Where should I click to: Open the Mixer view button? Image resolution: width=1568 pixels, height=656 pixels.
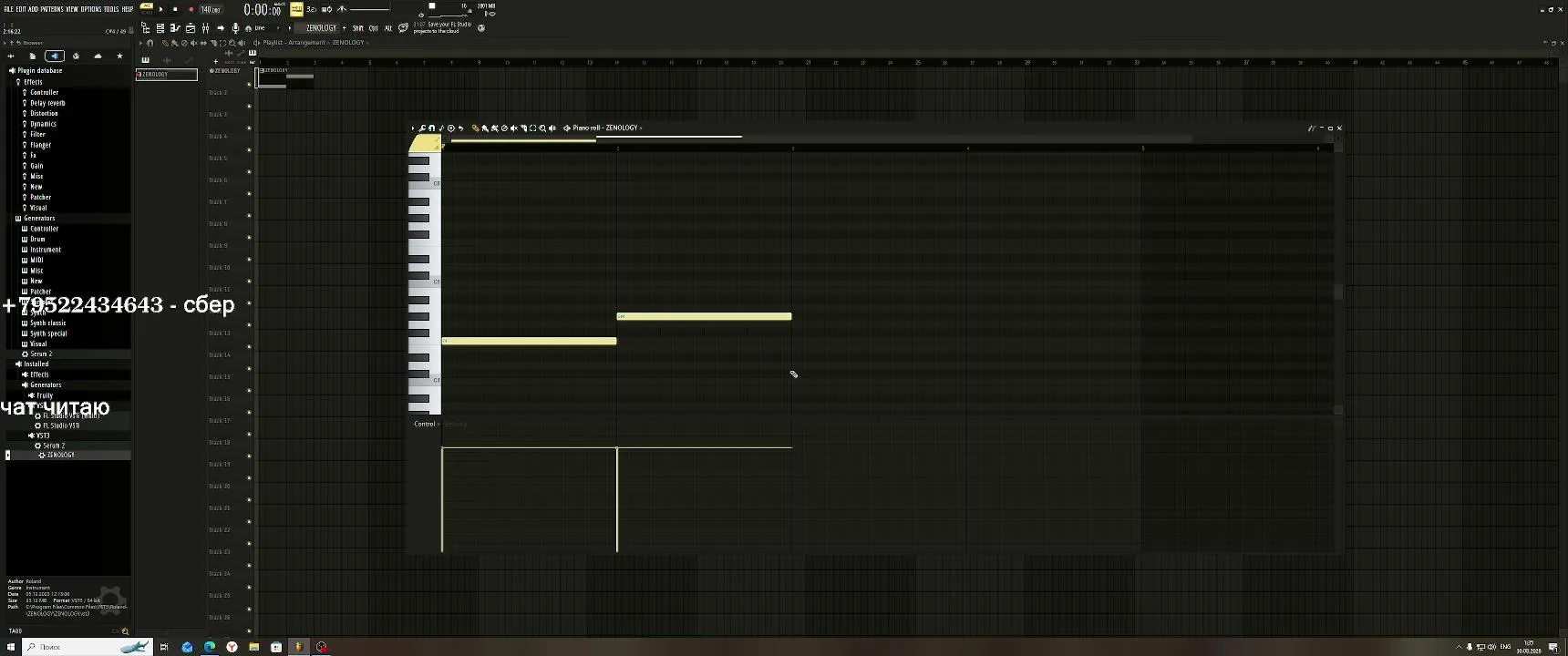point(205,28)
